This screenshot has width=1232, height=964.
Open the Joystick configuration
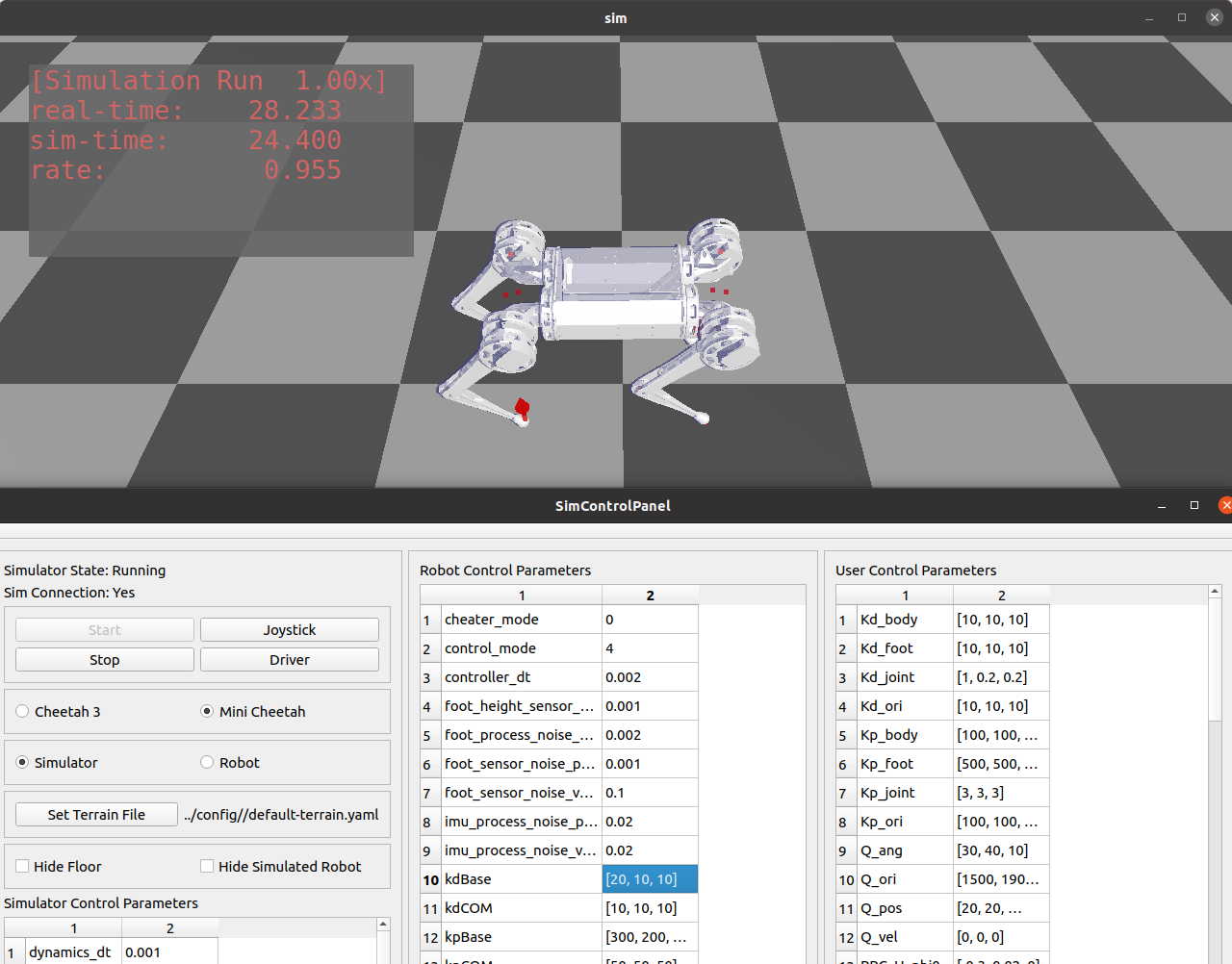coord(289,629)
